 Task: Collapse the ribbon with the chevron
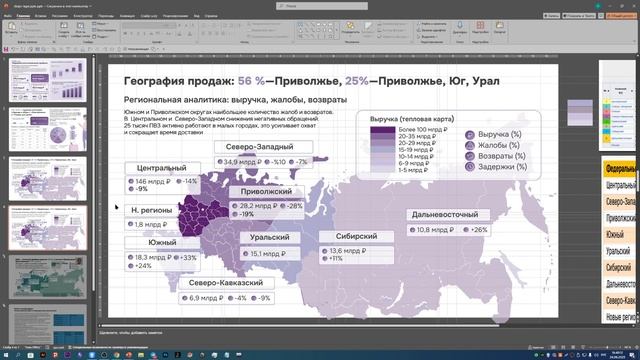(635, 41)
